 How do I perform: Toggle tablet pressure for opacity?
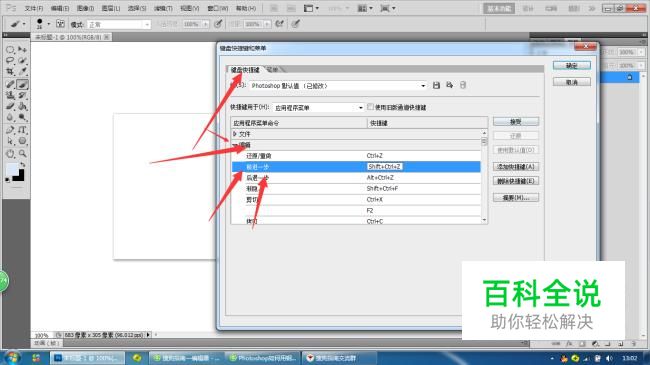pyautogui.click(x=218, y=24)
